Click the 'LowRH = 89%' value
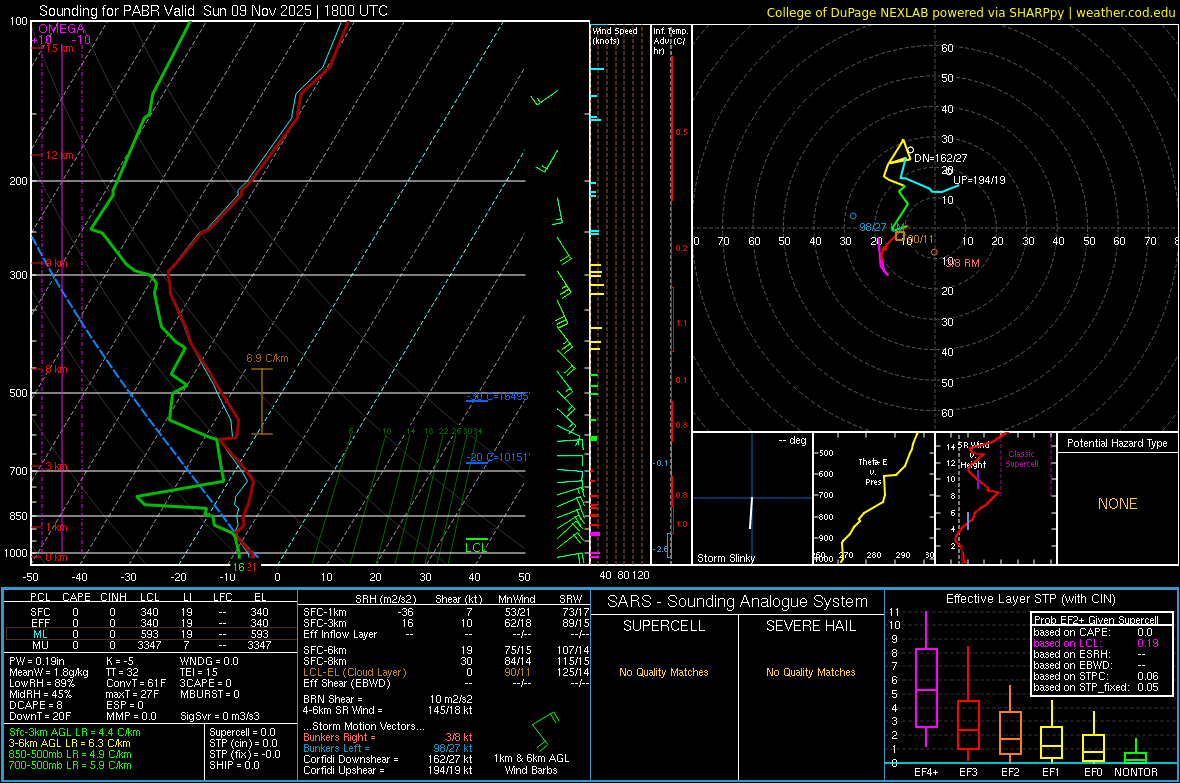The height and width of the screenshot is (783, 1180). (41, 683)
